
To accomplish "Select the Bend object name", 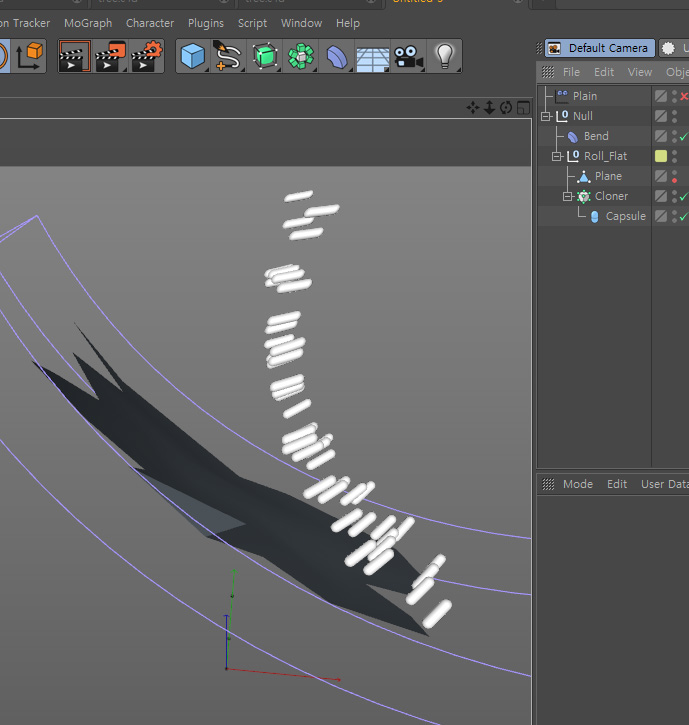I will tap(596, 136).
